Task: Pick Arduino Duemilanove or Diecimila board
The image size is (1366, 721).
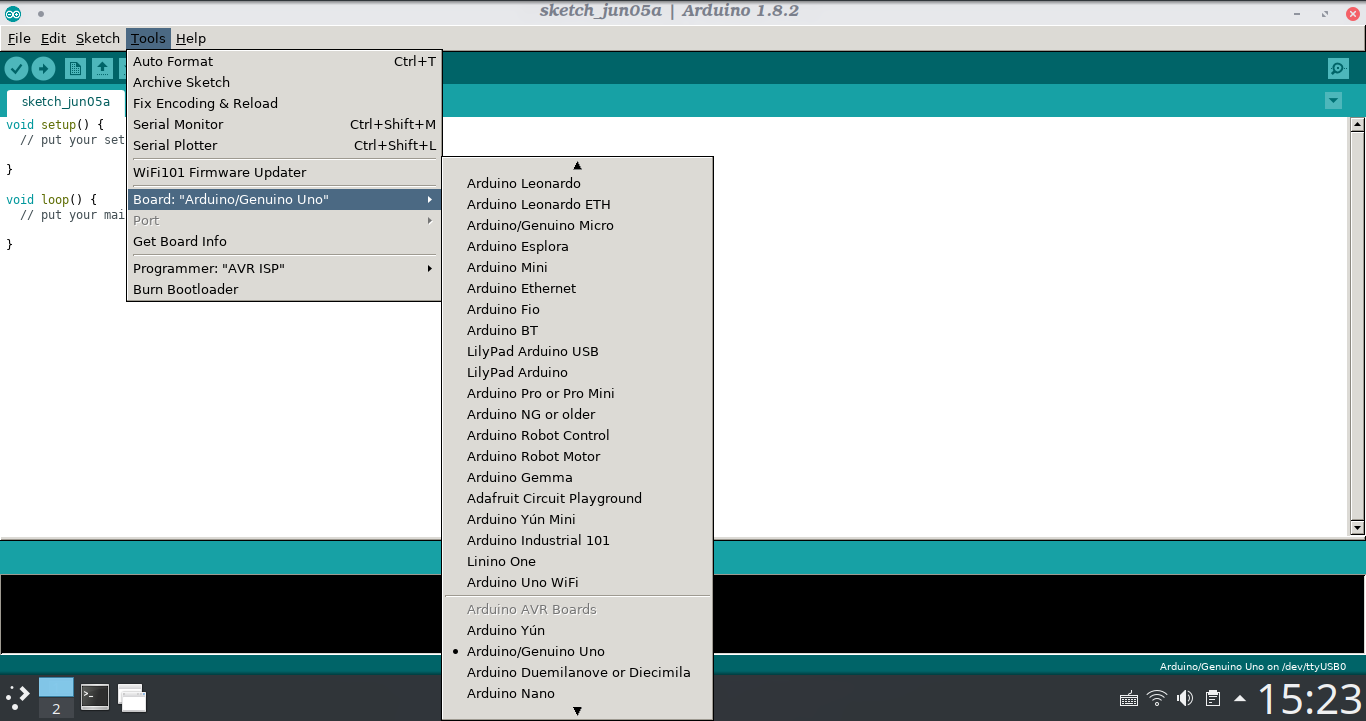Action: [x=577, y=672]
